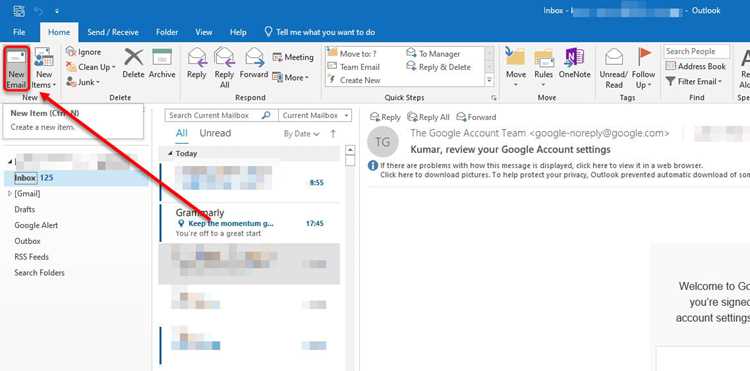Click the Reply All ribbon icon
The image size is (750, 371).
(x=224, y=57)
